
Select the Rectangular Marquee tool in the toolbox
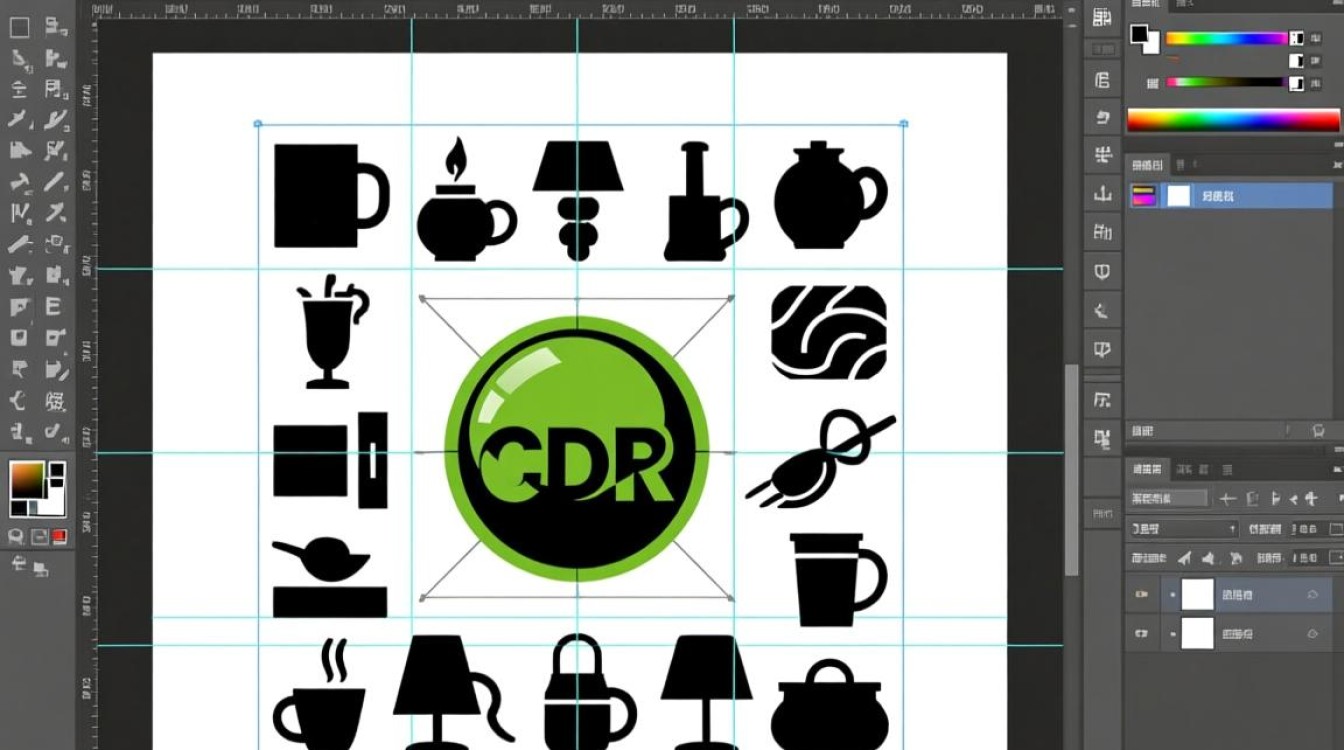(19, 27)
